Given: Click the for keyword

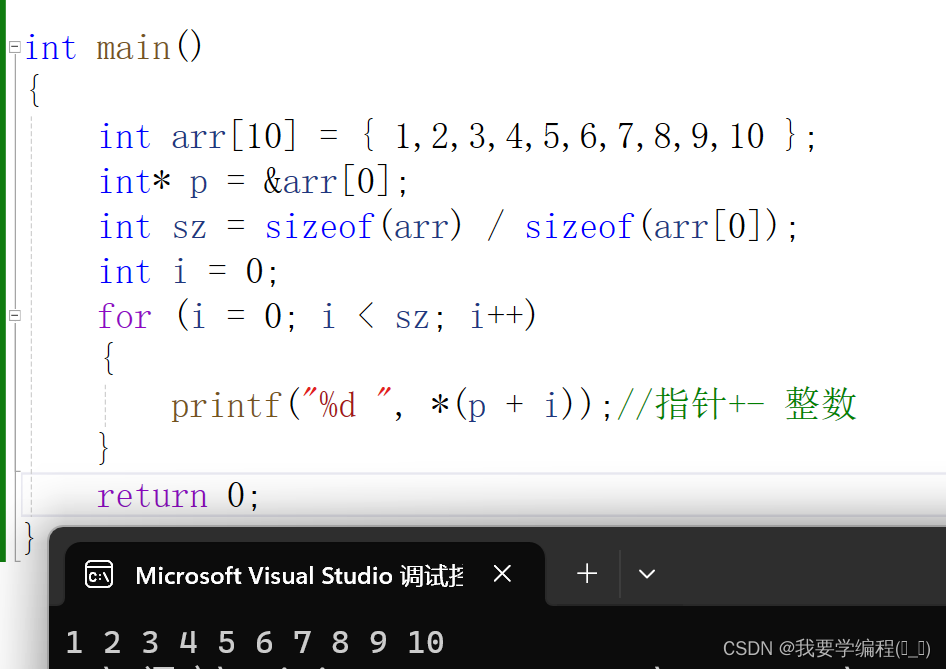Looking at the screenshot, I should [x=124, y=315].
